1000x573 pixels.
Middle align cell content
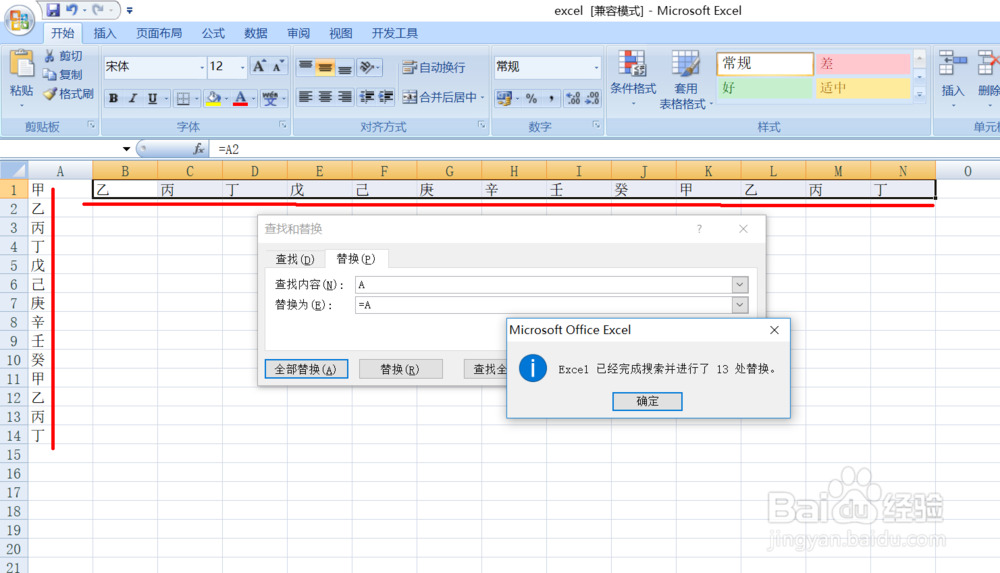(325, 66)
